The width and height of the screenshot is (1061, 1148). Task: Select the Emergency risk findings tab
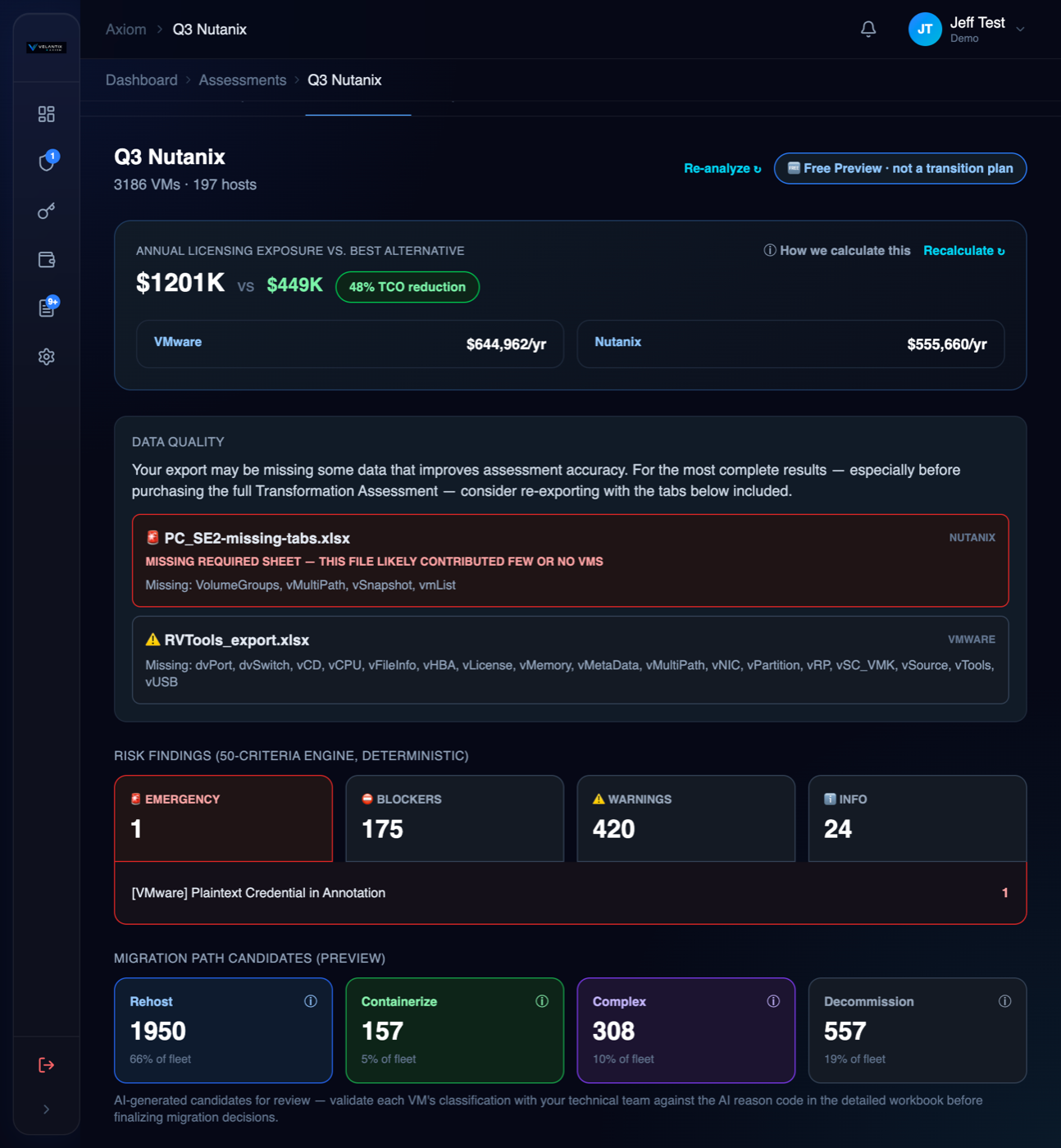tap(223, 818)
